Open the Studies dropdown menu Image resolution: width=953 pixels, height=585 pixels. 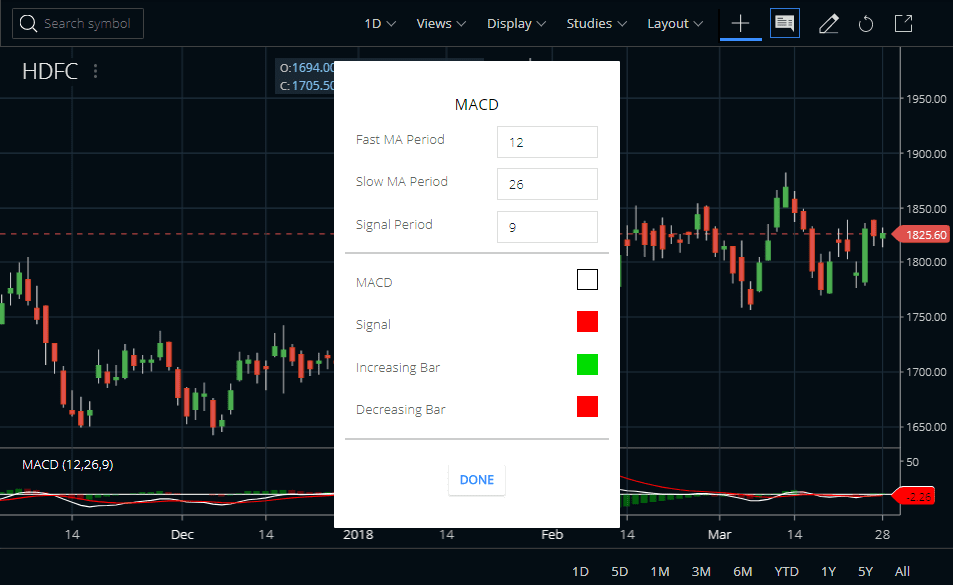[596, 24]
